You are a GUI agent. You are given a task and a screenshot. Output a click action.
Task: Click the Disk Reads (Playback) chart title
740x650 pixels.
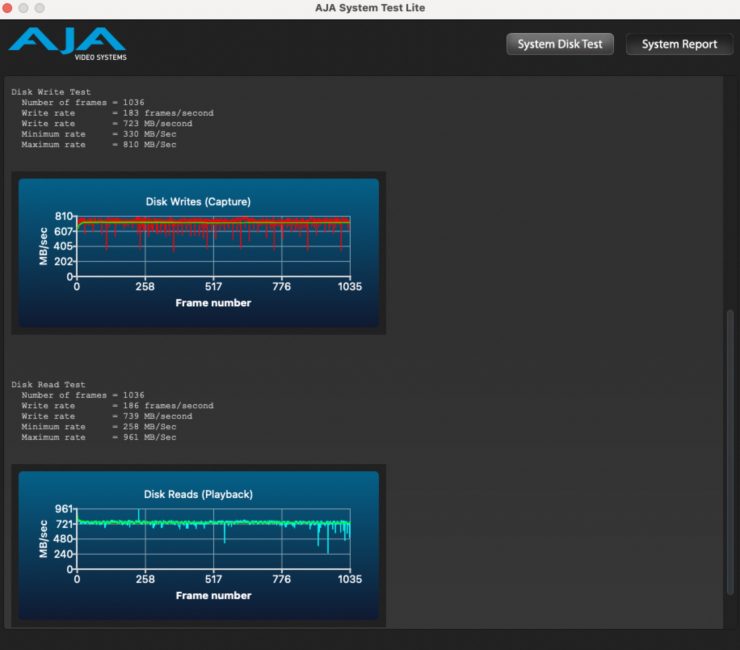tap(198, 494)
